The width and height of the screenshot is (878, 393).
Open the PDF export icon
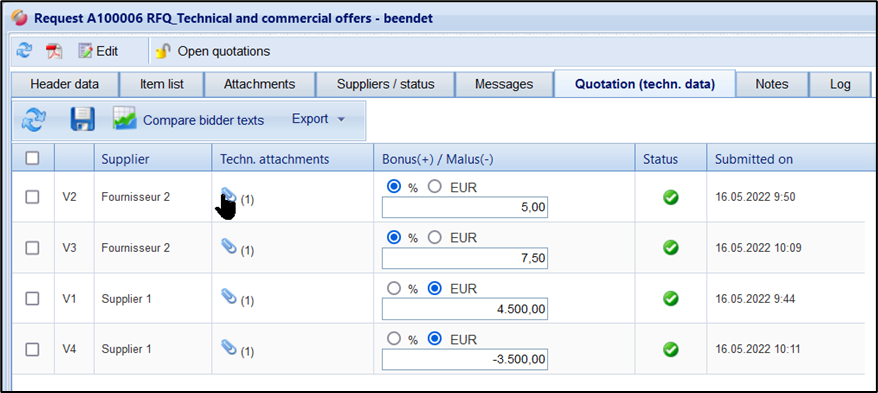click(54, 52)
